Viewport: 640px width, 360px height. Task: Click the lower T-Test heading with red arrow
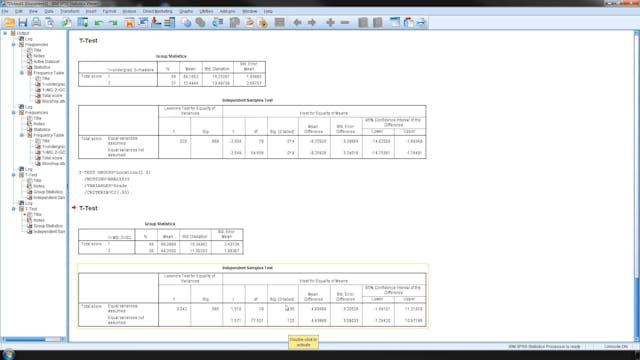coord(88,208)
